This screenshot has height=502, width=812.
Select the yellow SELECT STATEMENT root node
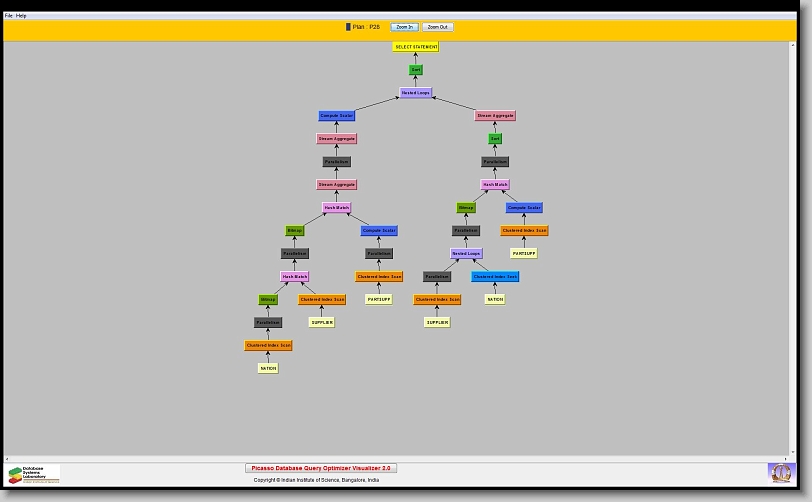(416, 47)
